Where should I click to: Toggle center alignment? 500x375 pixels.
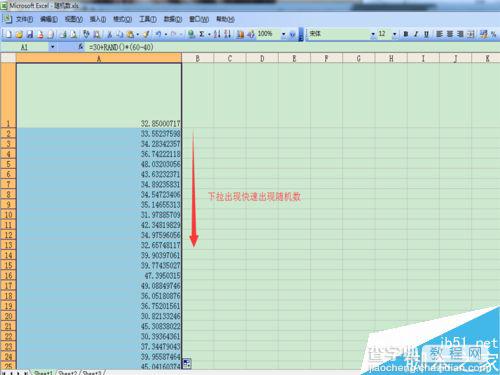(x=450, y=34)
